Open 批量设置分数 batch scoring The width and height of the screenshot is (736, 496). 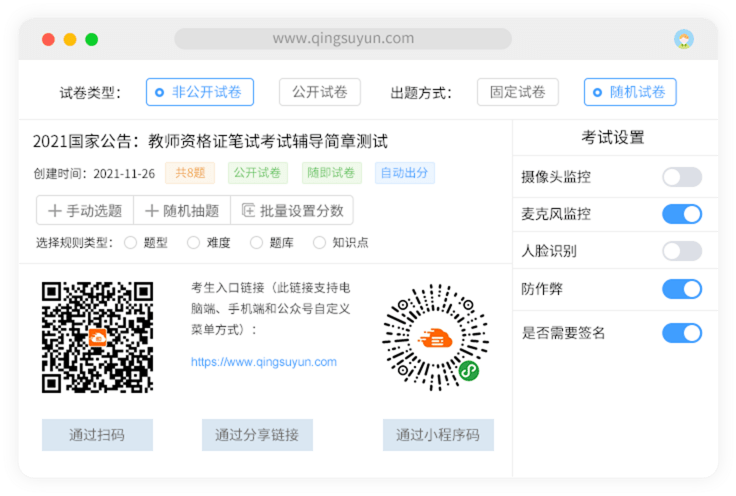[292, 210]
